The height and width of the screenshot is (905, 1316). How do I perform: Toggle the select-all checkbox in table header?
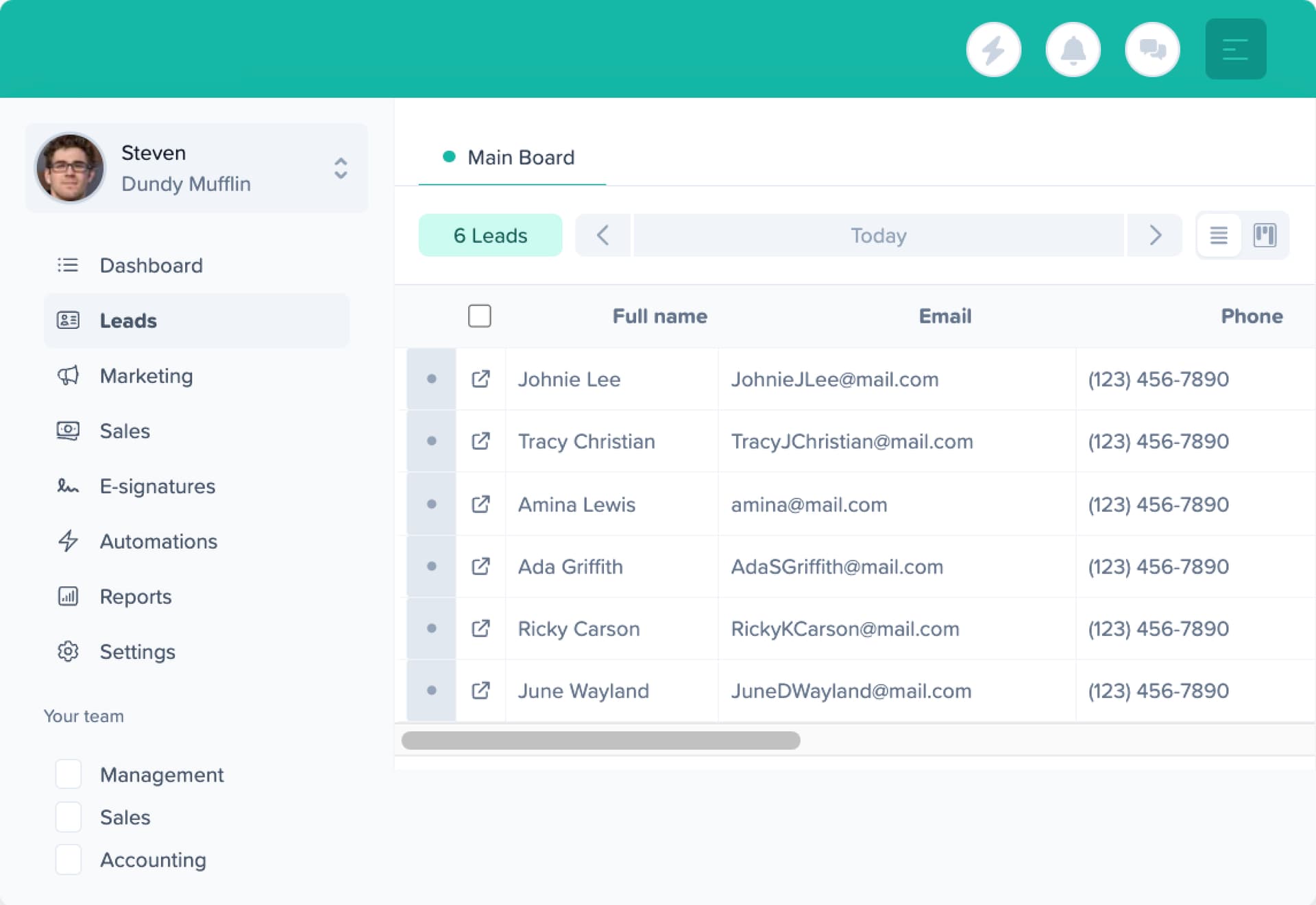coord(480,316)
